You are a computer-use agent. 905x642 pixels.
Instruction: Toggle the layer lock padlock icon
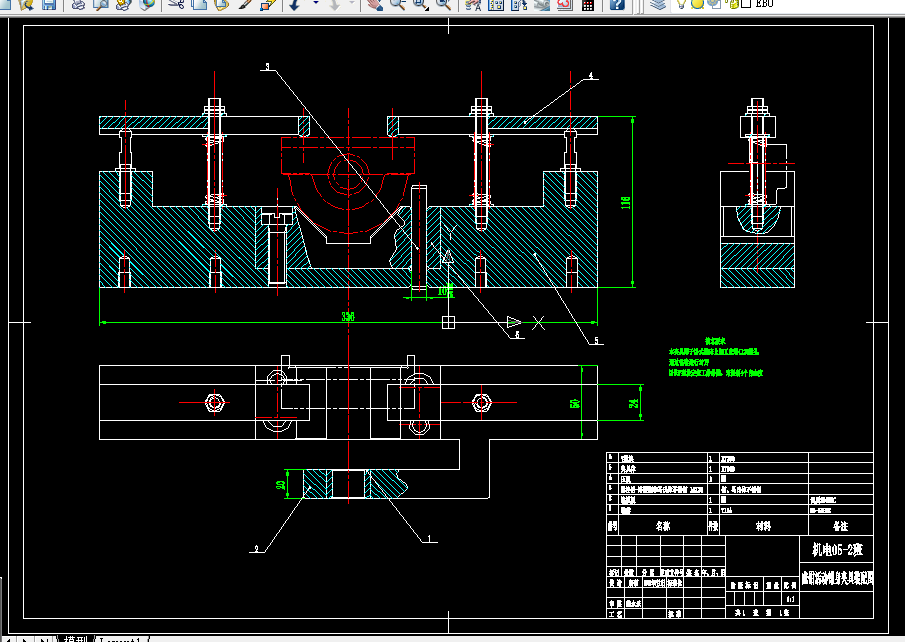coord(734,4)
